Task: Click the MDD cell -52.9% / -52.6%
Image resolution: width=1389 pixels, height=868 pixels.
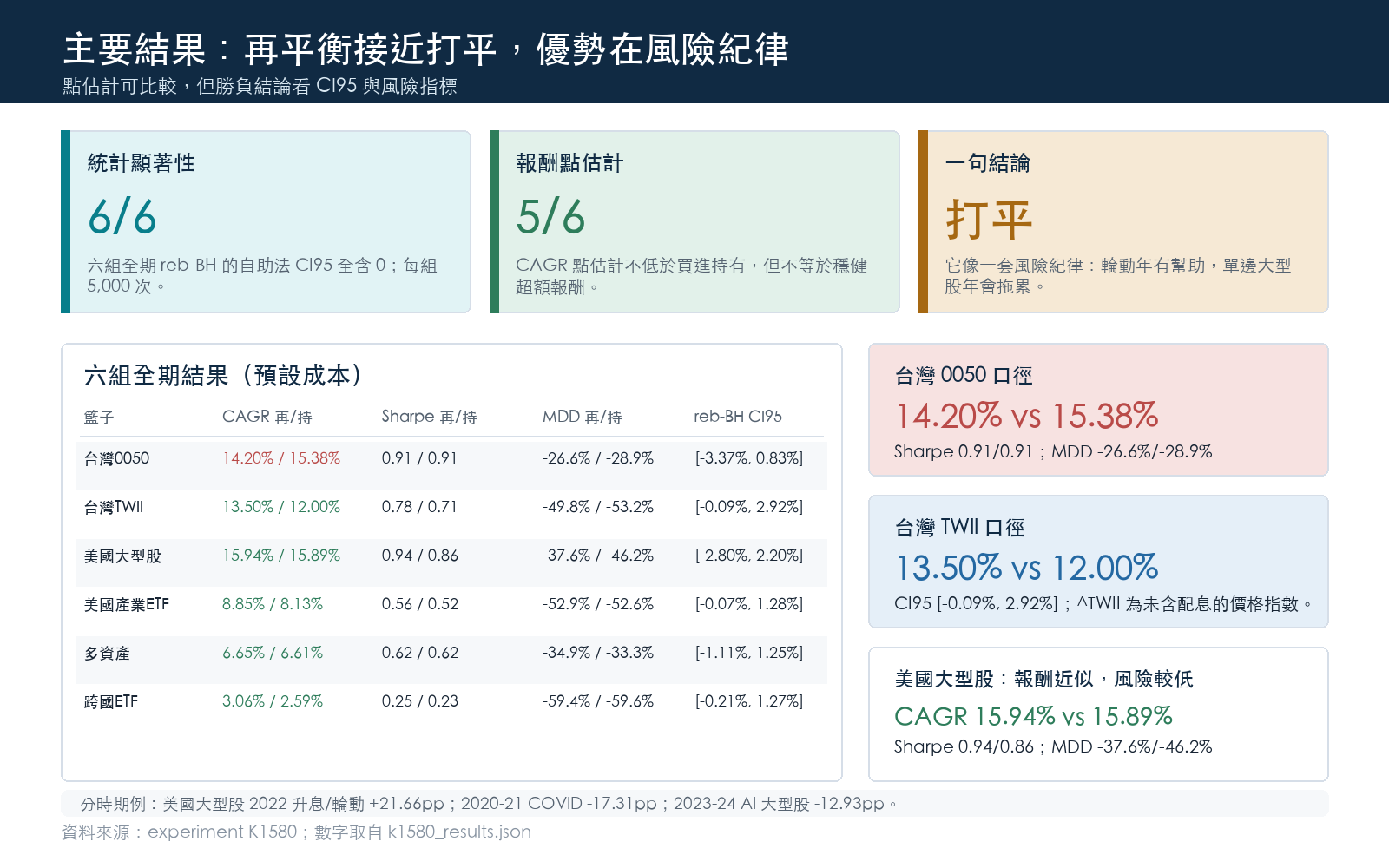Action: click(598, 604)
